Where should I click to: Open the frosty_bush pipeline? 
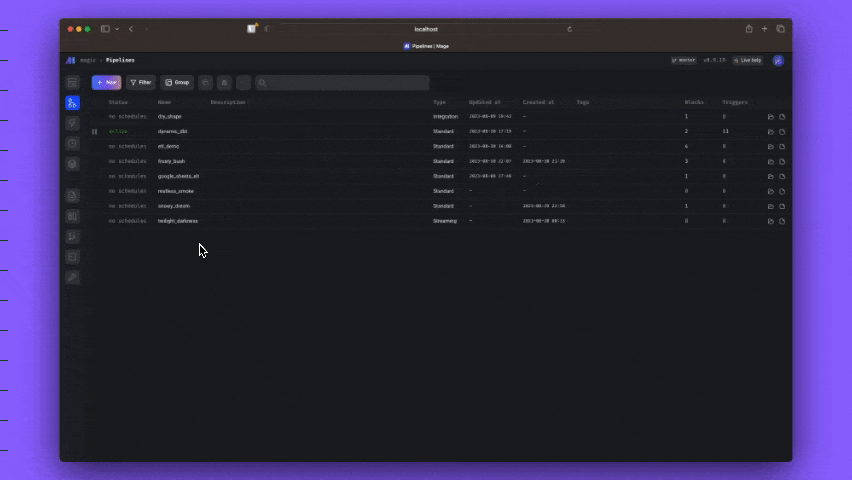171,161
